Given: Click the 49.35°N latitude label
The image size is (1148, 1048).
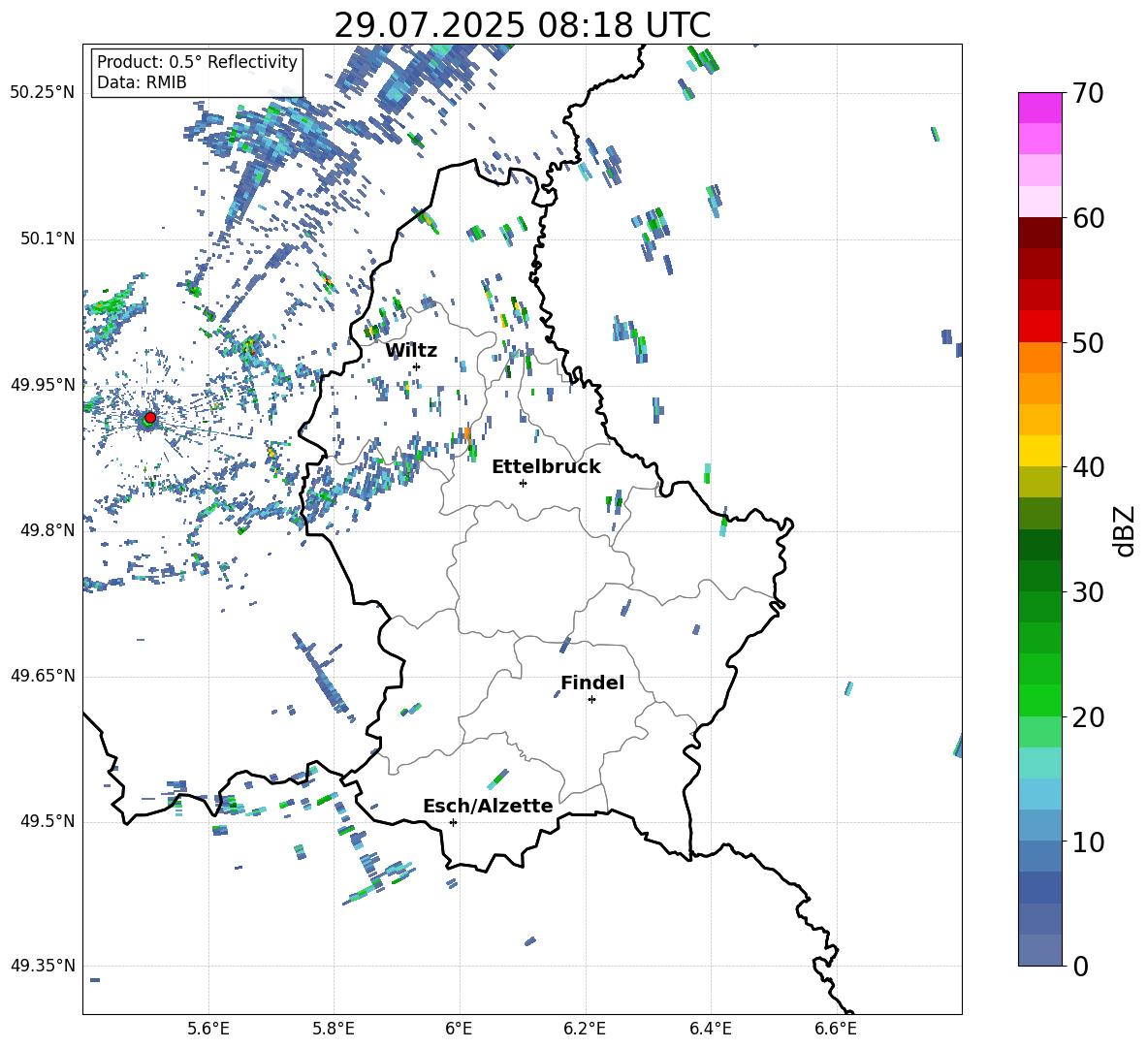Looking at the screenshot, I should [x=43, y=966].
